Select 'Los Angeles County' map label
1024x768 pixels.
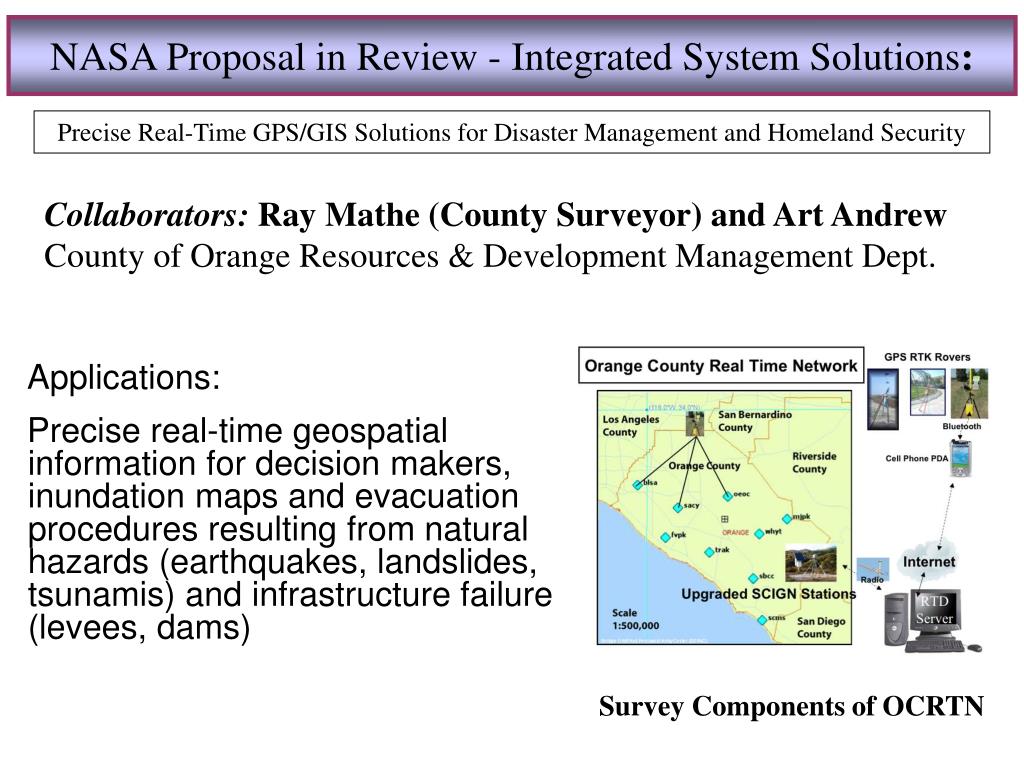630,426
